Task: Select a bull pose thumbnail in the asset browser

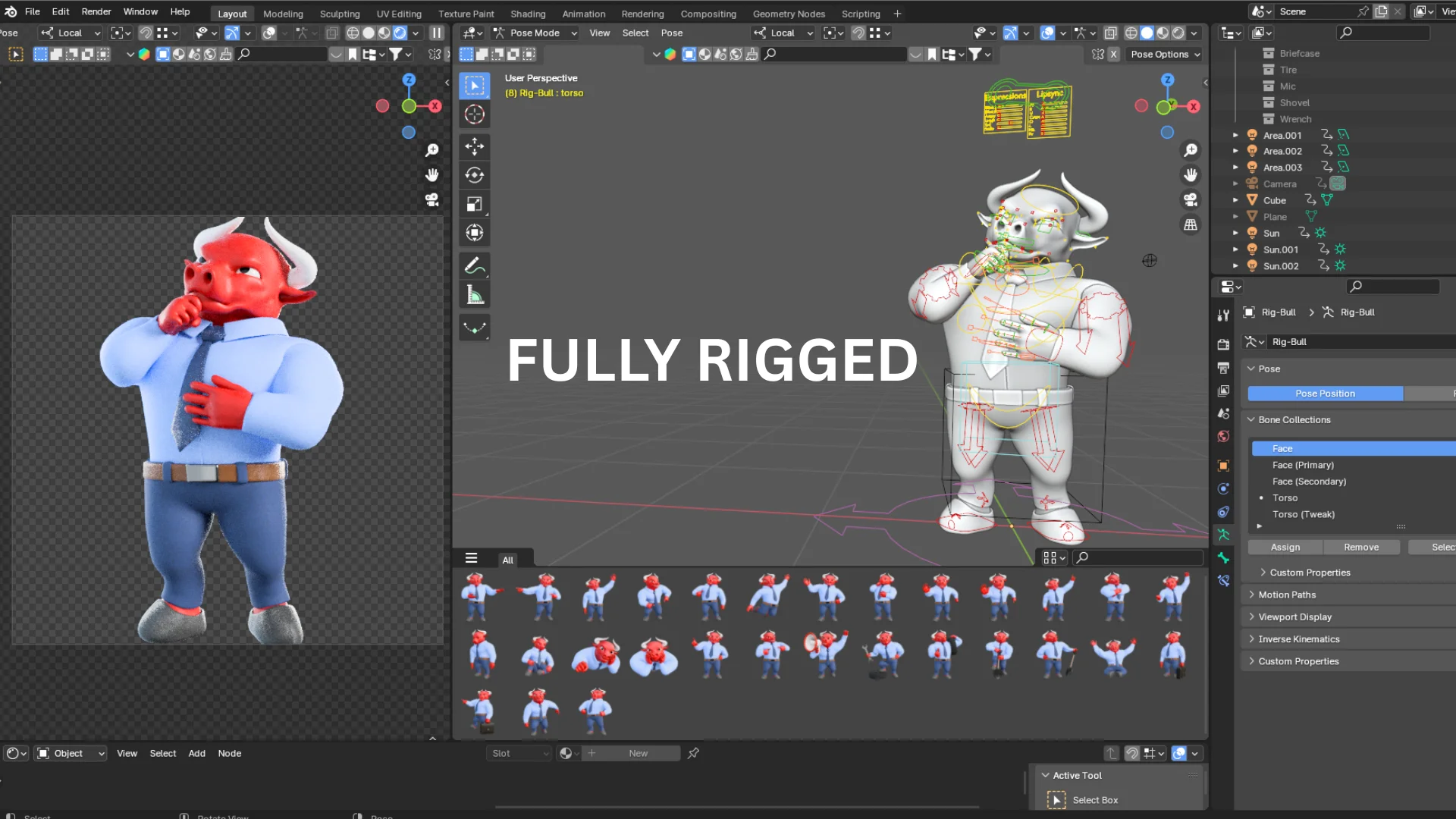Action: 480,596
